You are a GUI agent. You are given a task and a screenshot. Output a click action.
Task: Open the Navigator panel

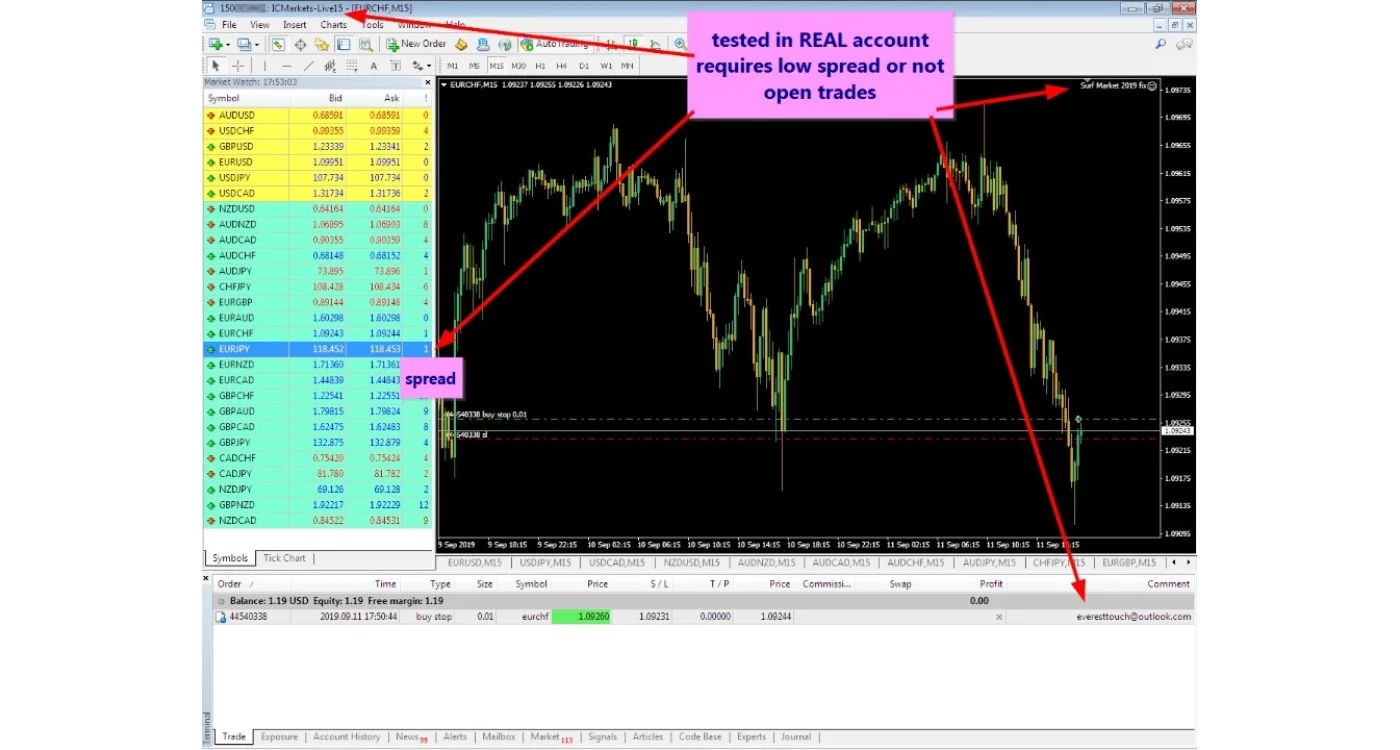(323, 44)
